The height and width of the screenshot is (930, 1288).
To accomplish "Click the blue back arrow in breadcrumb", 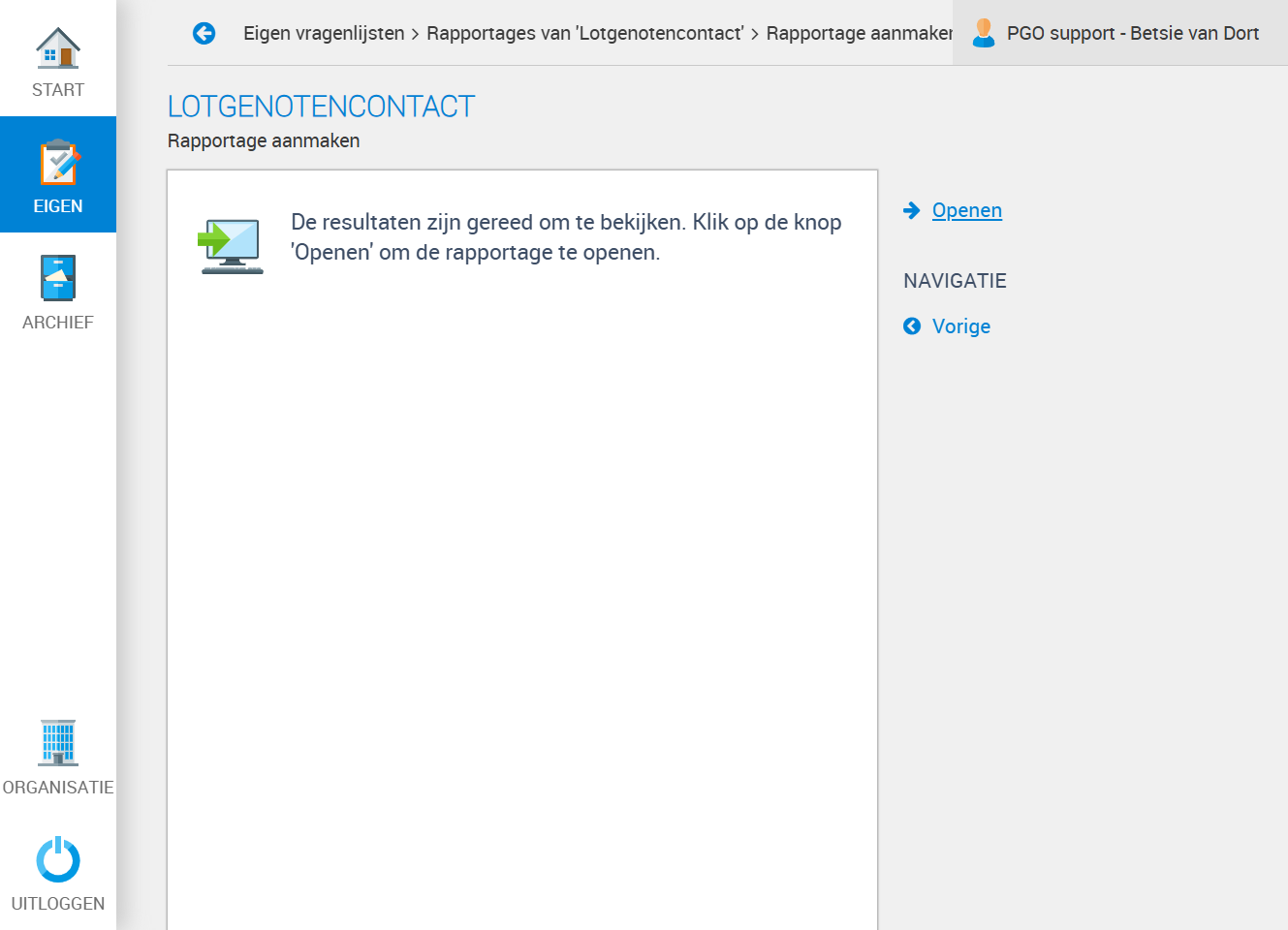I will tap(204, 33).
